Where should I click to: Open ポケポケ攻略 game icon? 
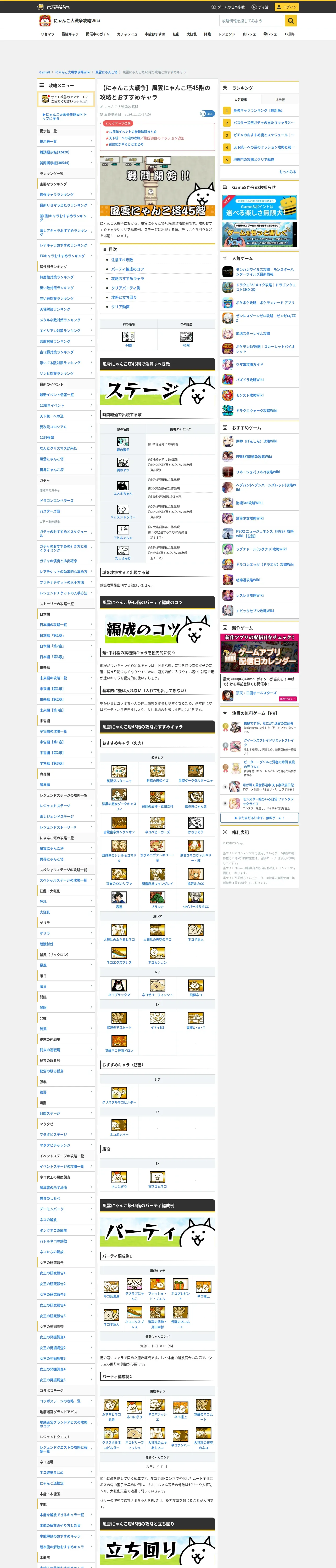tap(228, 303)
